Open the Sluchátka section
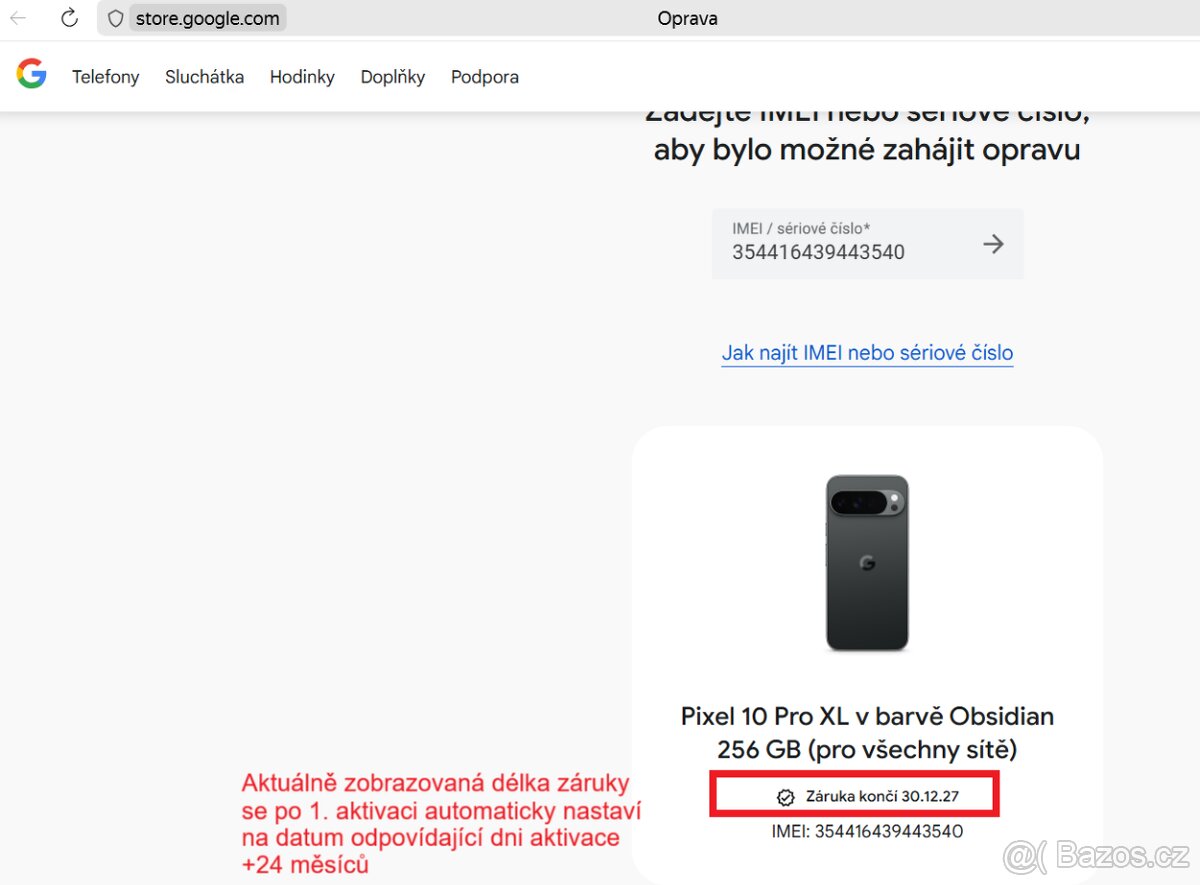This screenshot has height=885, width=1200. pos(204,76)
